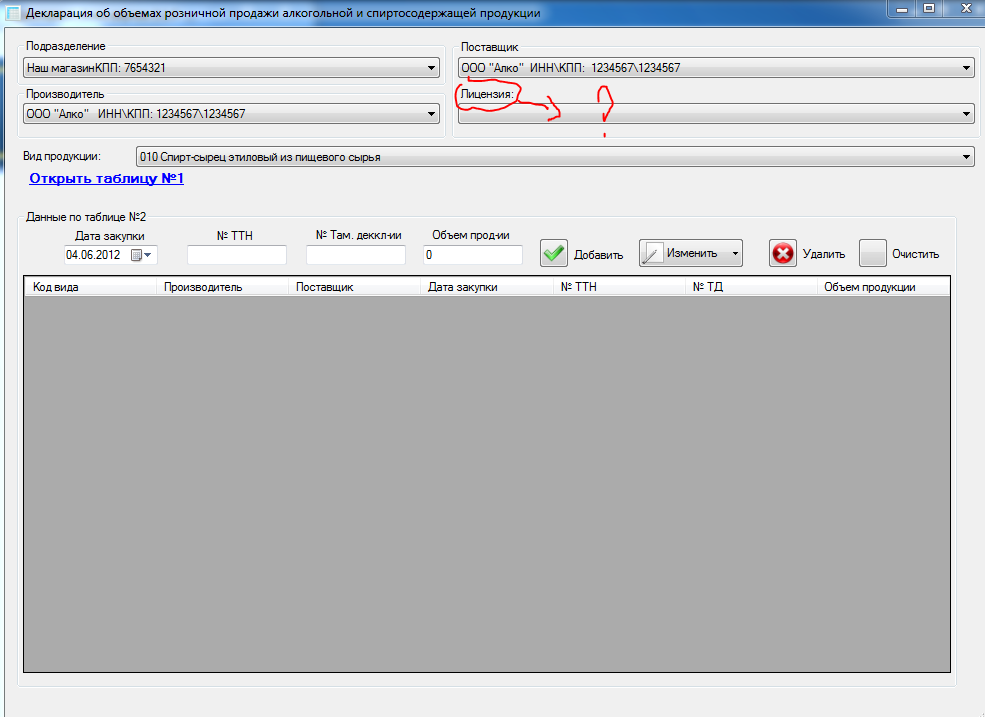Click the application icon in title bar
This screenshot has width=985, height=717.
pyautogui.click(x=13, y=13)
